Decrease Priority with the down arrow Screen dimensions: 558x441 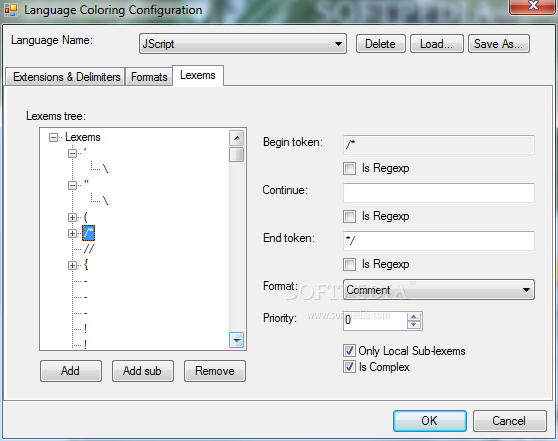(414, 324)
